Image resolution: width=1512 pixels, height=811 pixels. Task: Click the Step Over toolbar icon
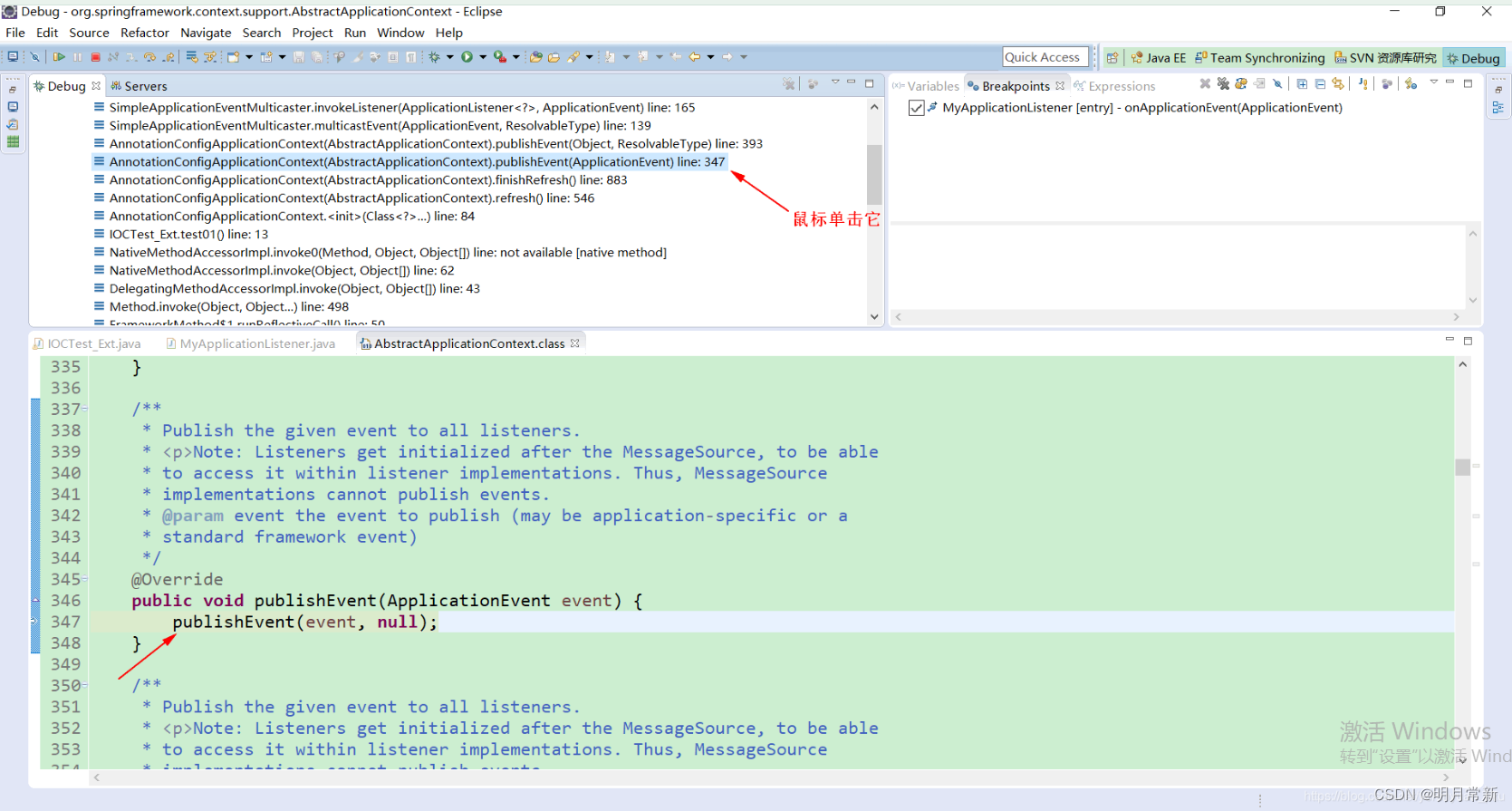point(149,57)
